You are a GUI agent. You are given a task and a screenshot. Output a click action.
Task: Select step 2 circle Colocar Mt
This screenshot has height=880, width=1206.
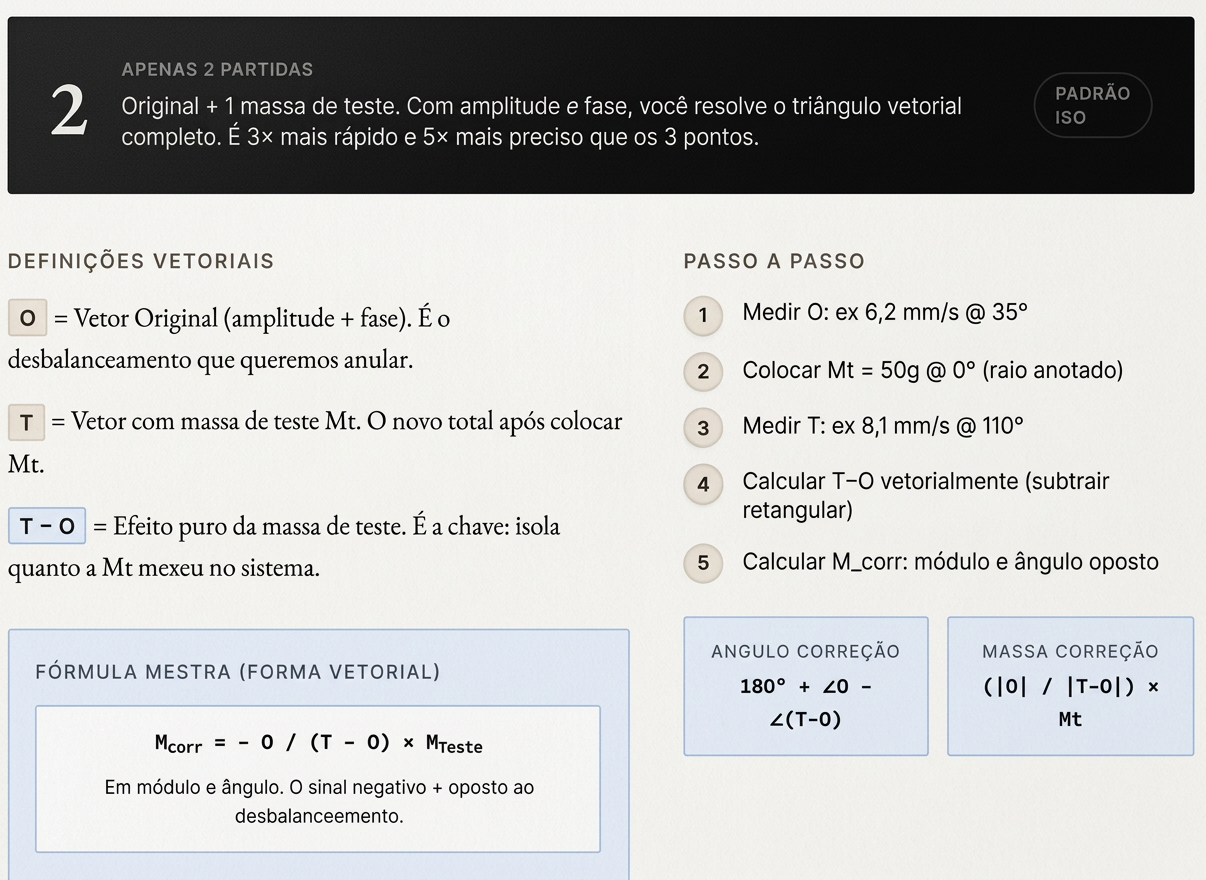point(703,372)
